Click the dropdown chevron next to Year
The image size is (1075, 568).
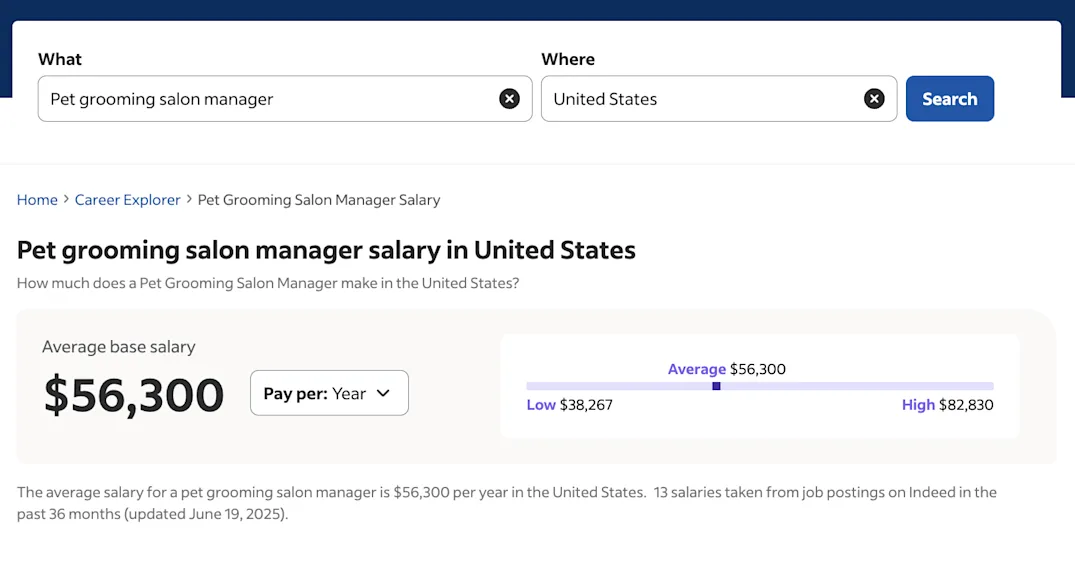[x=383, y=393]
